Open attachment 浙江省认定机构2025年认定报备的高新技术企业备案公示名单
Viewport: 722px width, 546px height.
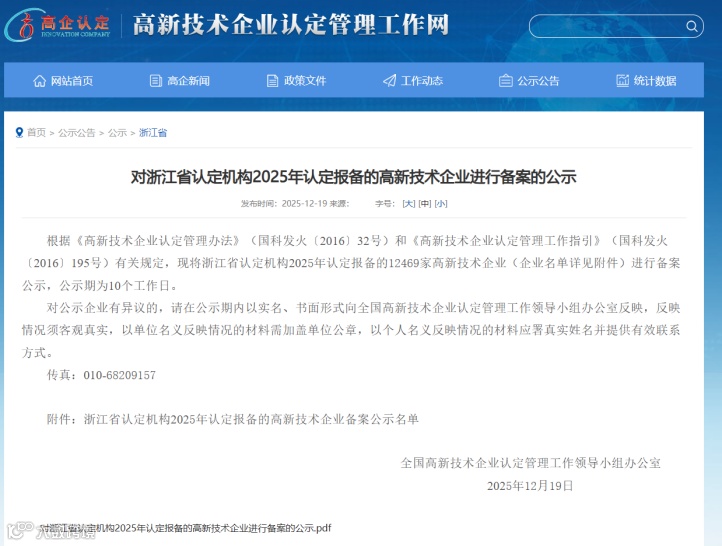tap(251, 419)
